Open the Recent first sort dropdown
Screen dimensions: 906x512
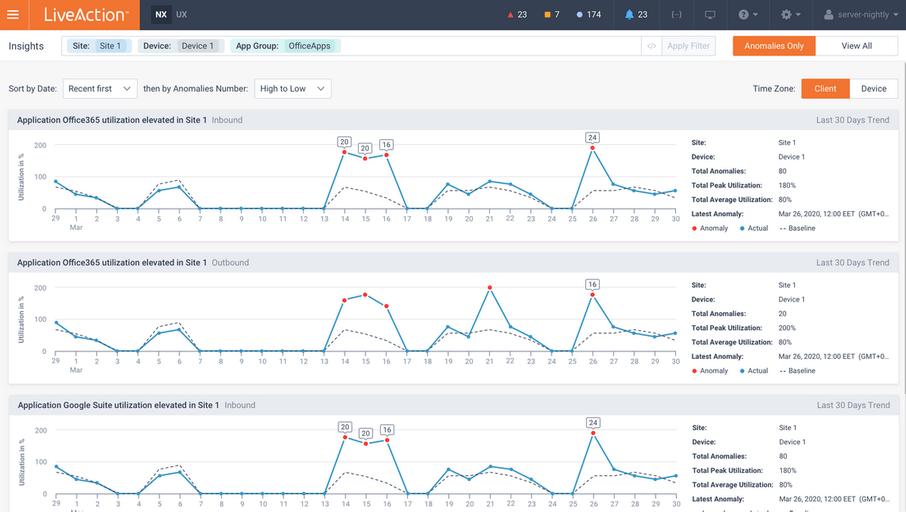(100, 88)
